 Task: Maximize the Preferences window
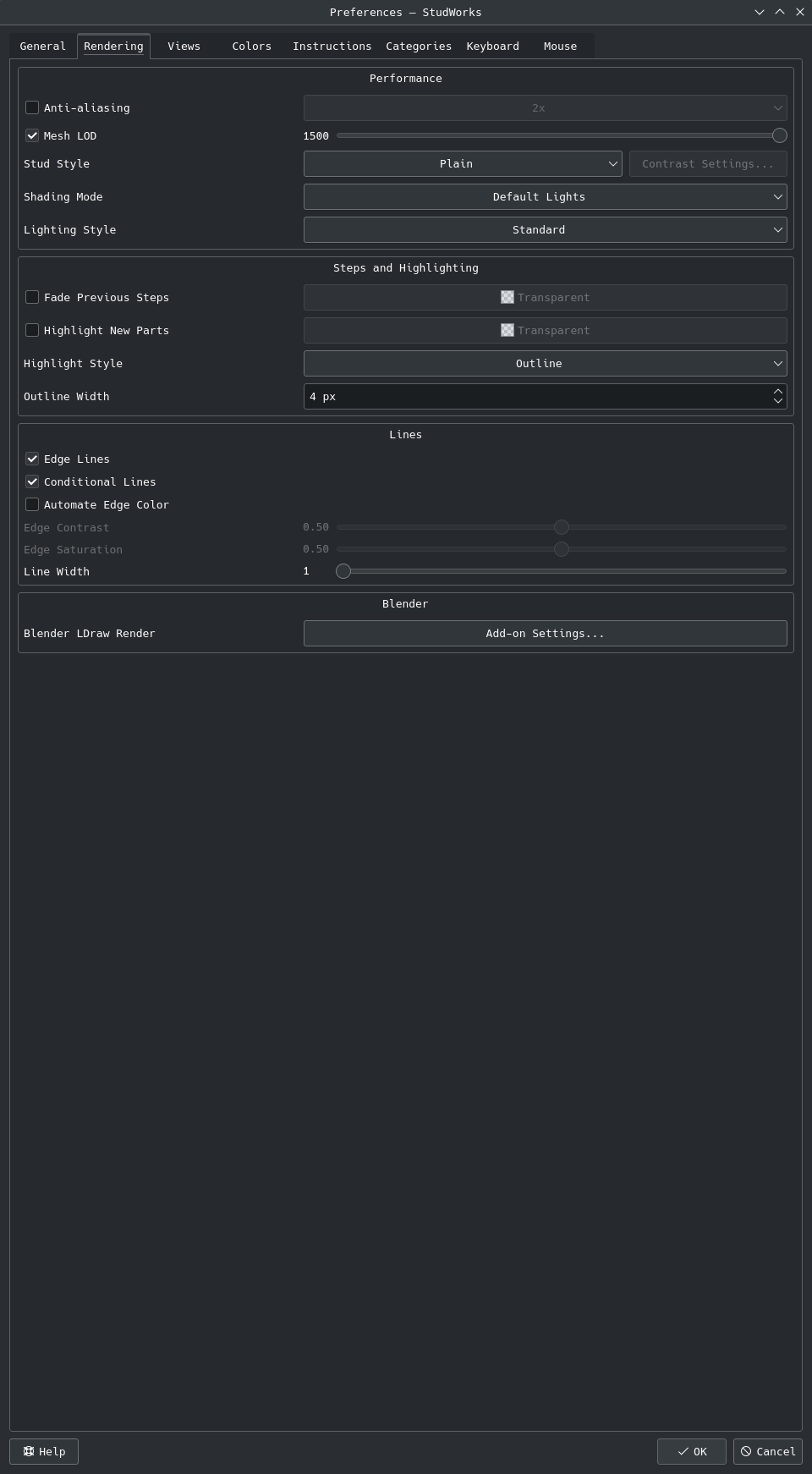pyautogui.click(x=780, y=12)
